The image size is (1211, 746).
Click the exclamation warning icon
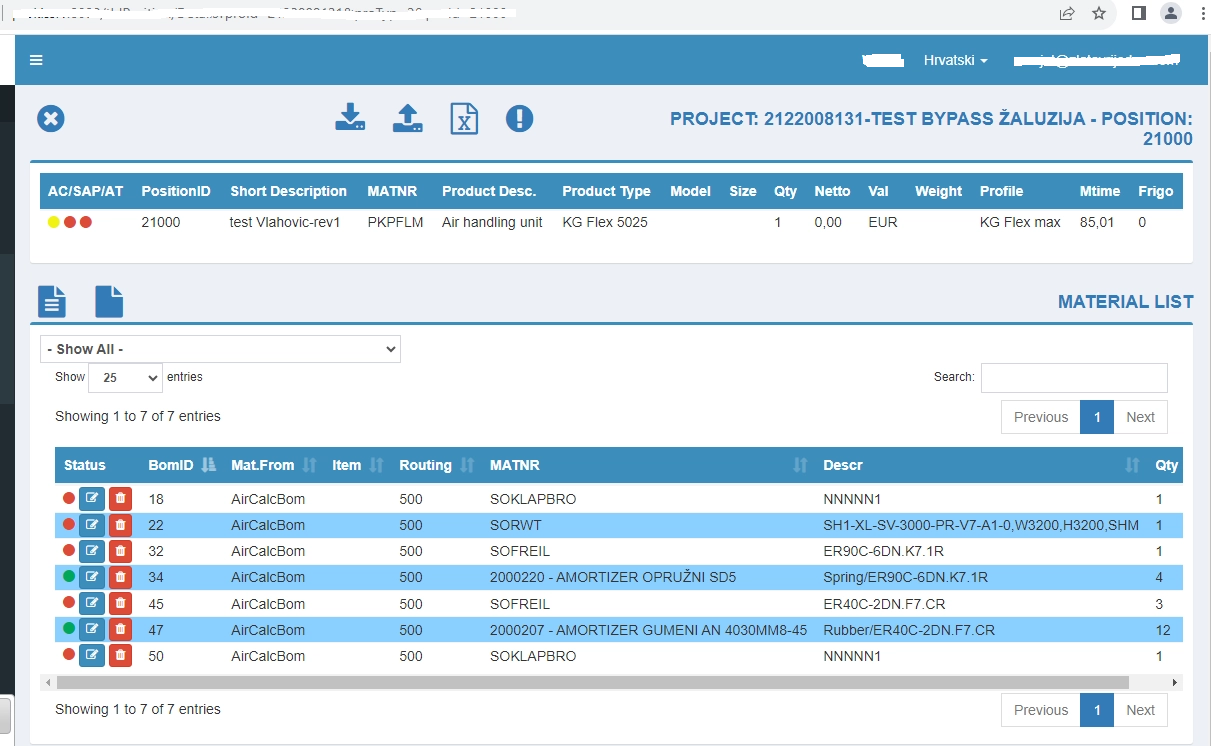point(519,118)
